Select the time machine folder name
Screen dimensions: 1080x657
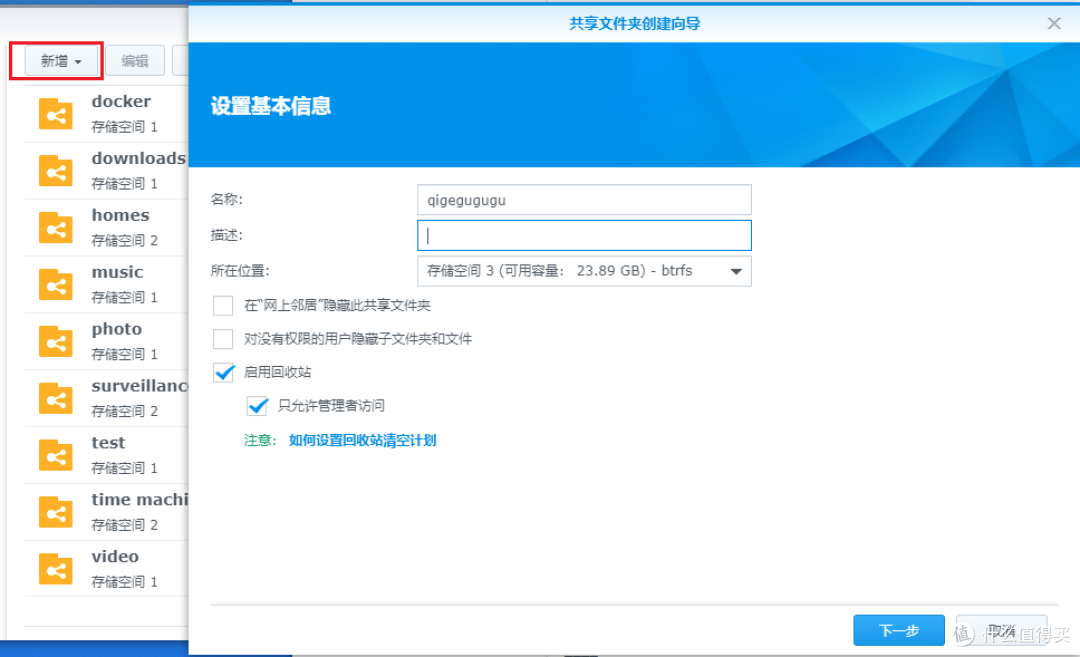(140, 499)
